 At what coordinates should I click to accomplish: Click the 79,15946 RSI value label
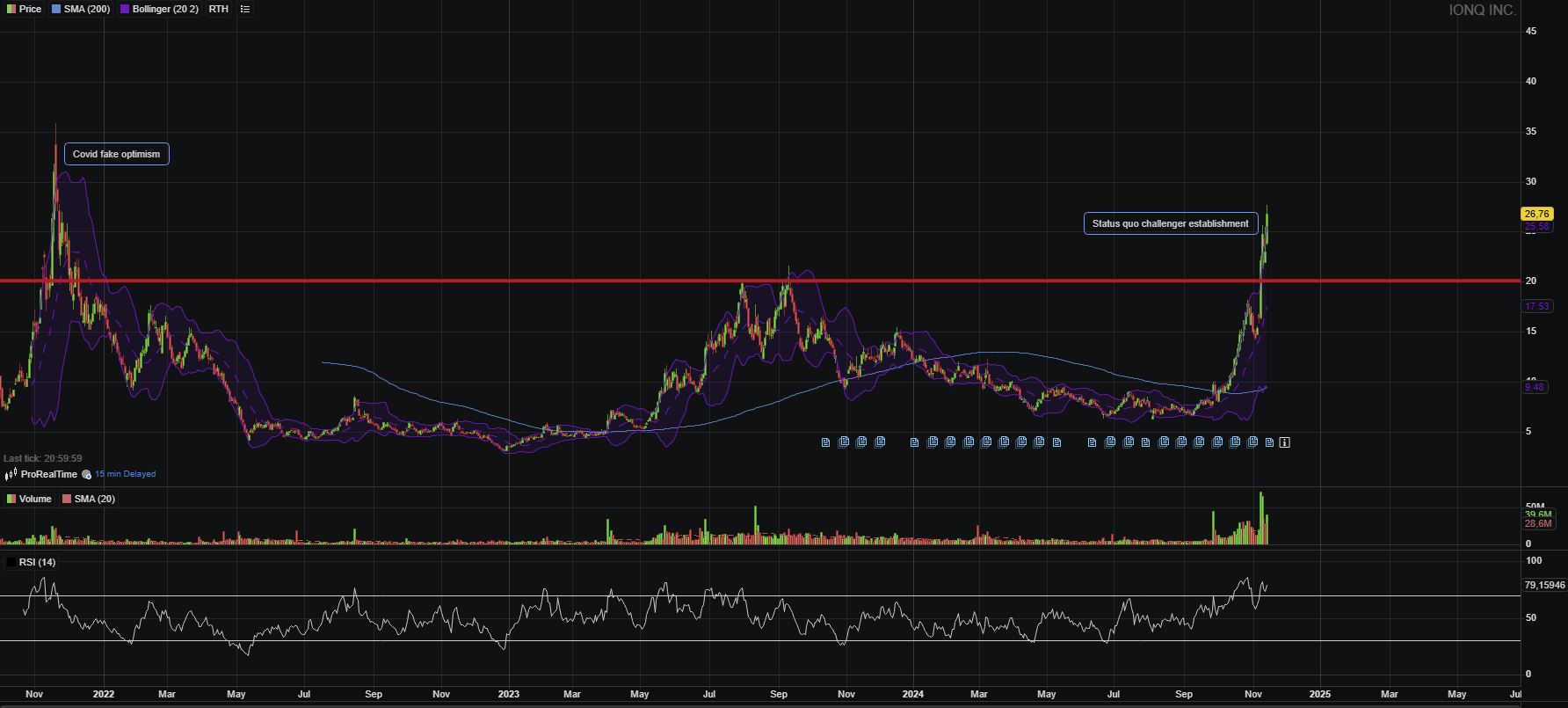[x=1544, y=585]
